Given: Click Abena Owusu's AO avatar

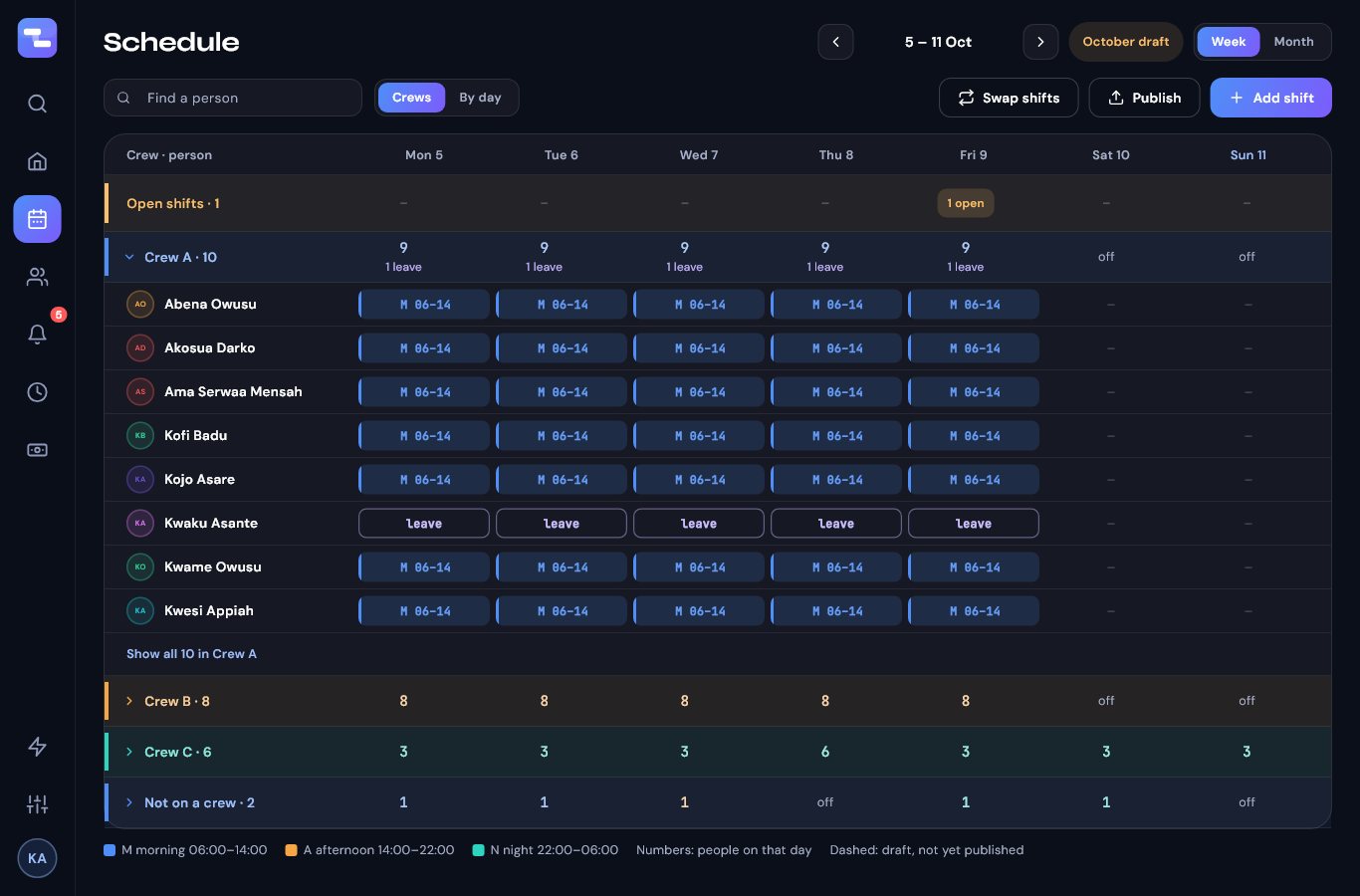Looking at the screenshot, I should pos(140,304).
